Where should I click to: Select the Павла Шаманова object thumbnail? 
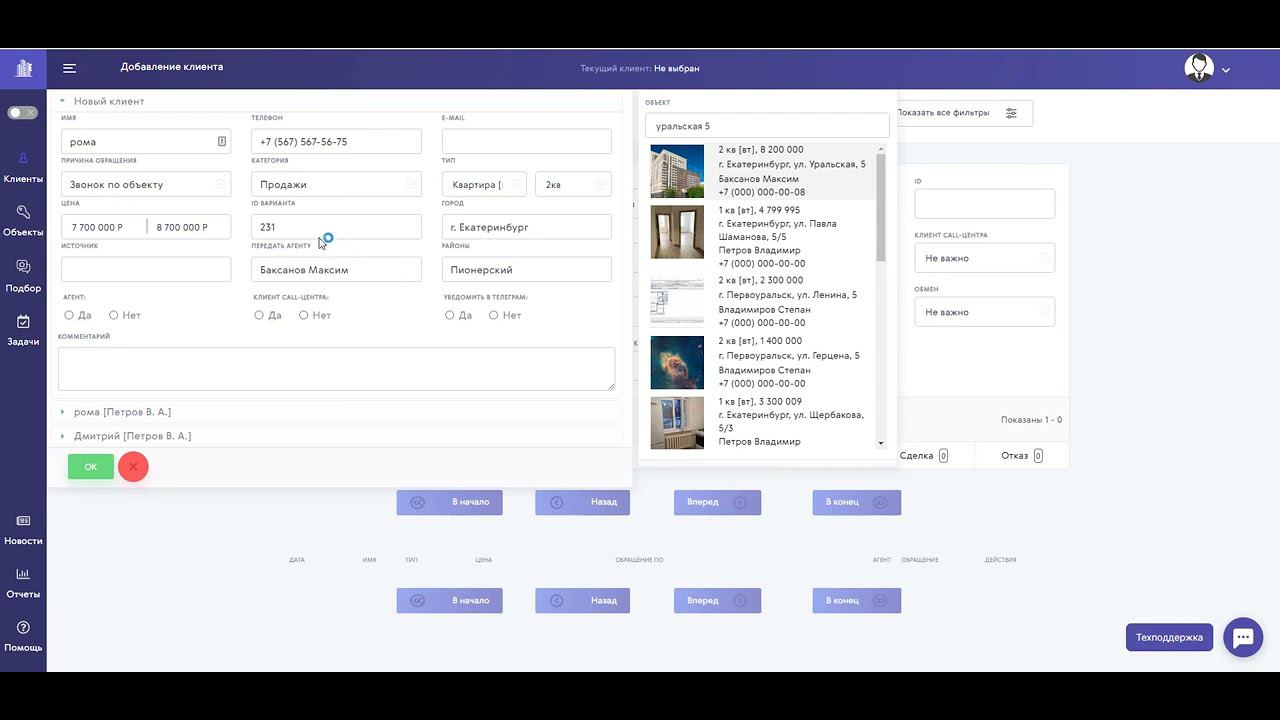[677, 232]
